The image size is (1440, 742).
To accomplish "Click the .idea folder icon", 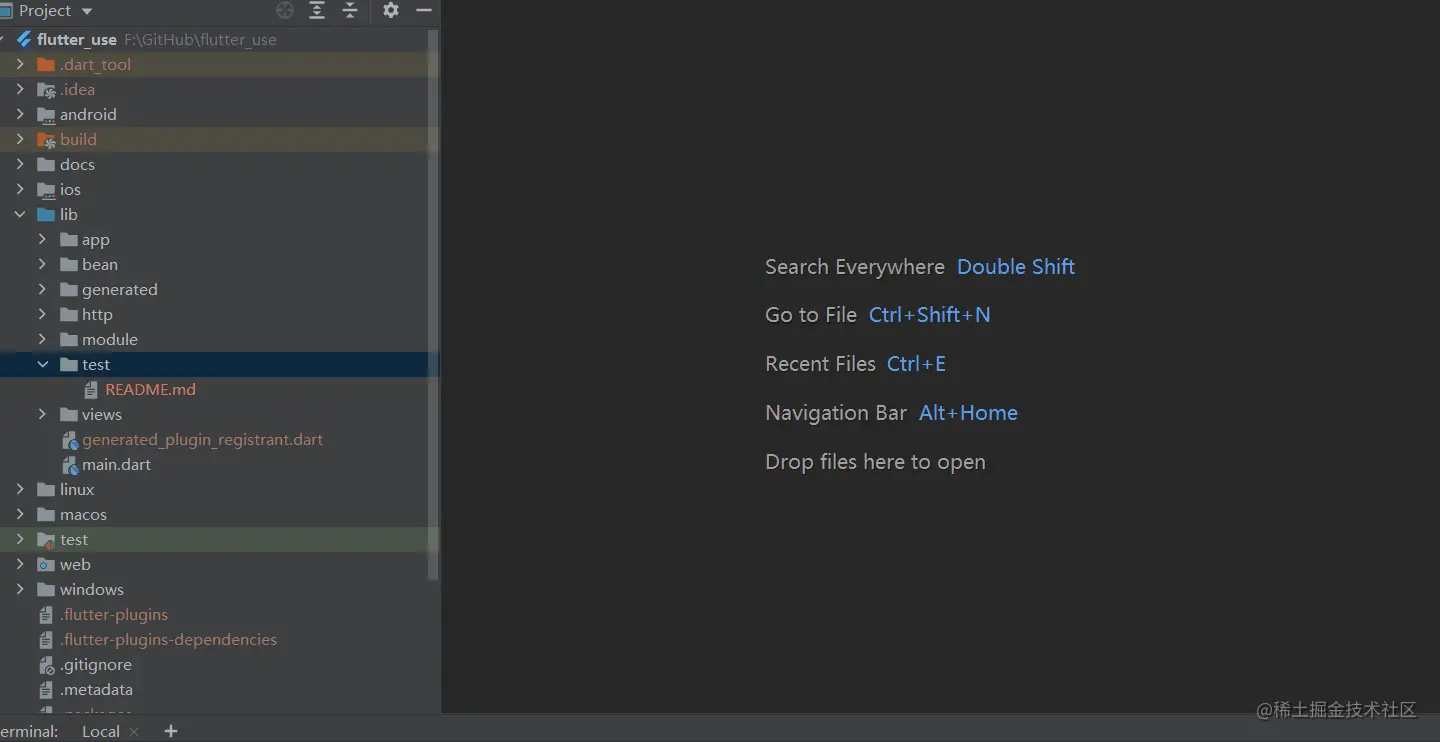I will pyautogui.click(x=45, y=90).
